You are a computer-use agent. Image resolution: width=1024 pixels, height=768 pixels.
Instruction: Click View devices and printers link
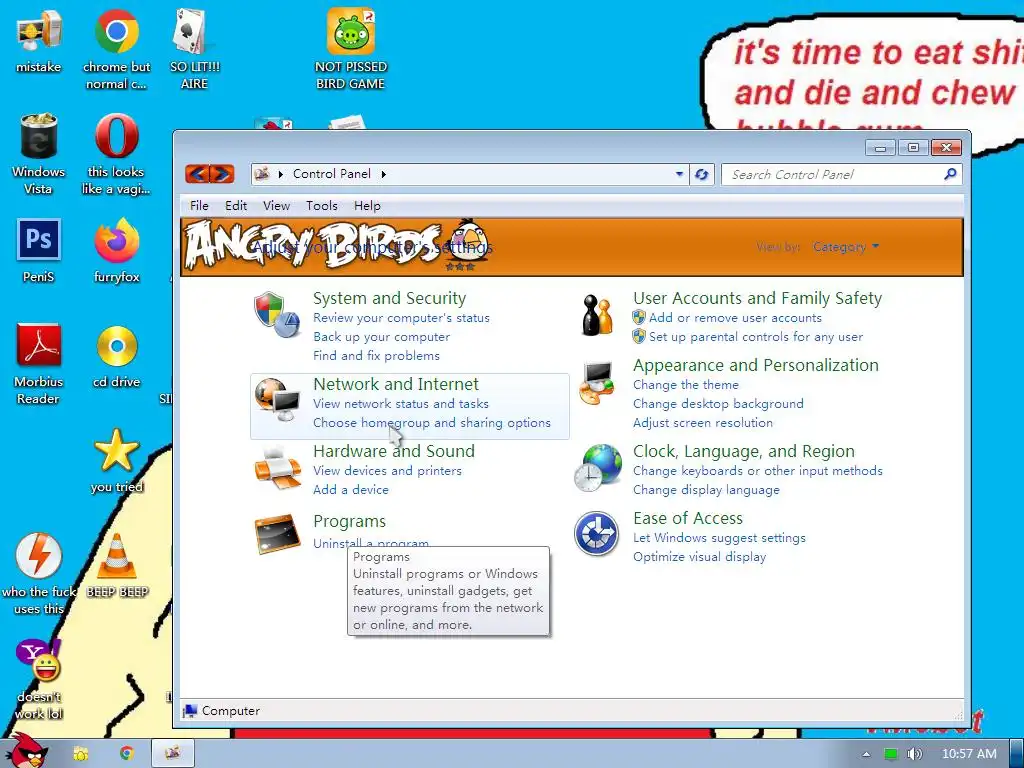click(387, 471)
